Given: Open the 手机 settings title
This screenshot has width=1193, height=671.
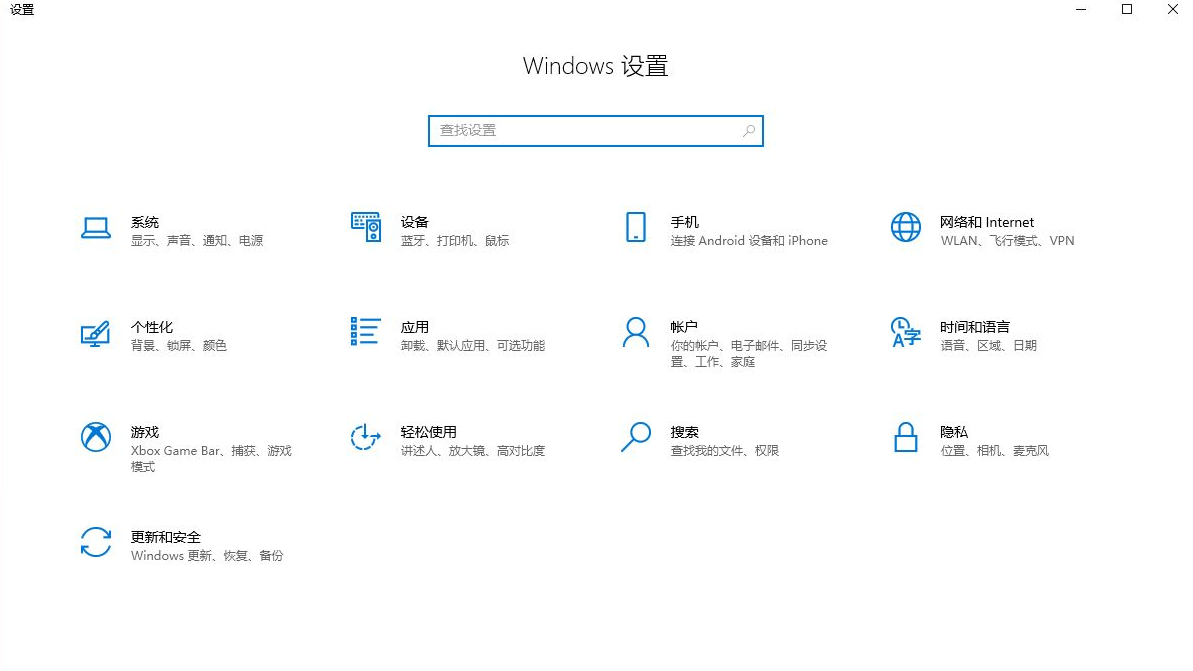Looking at the screenshot, I should click(x=685, y=222).
